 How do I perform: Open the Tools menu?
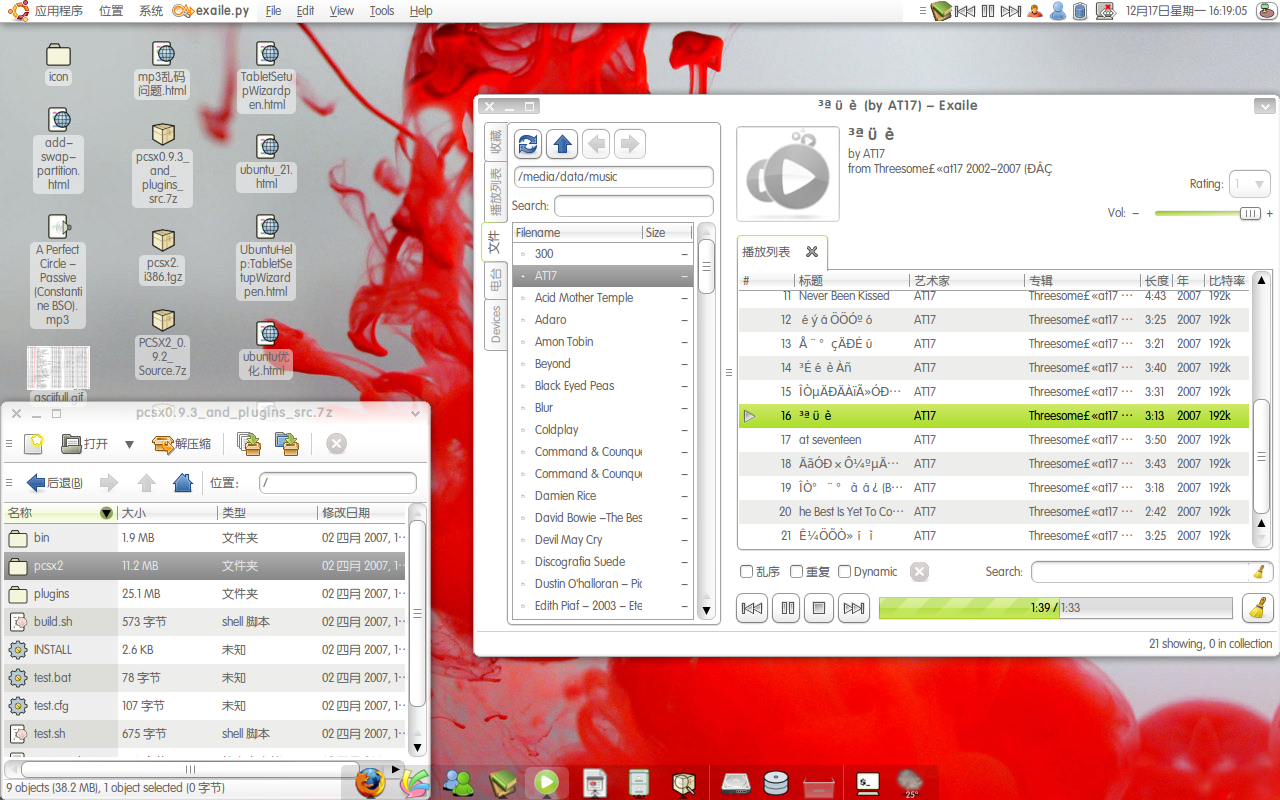382,11
